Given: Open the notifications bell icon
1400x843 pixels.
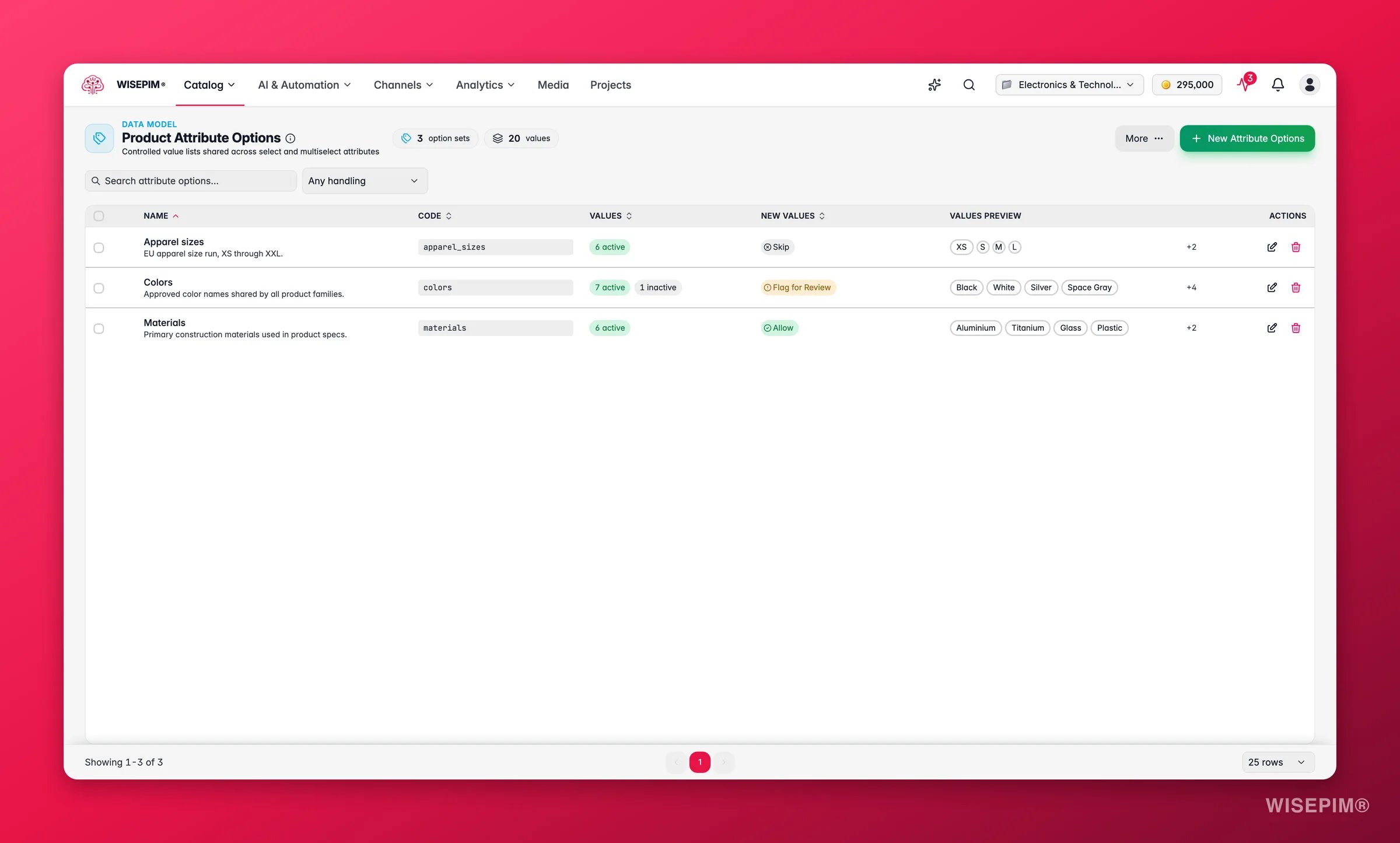Looking at the screenshot, I should (x=1277, y=85).
